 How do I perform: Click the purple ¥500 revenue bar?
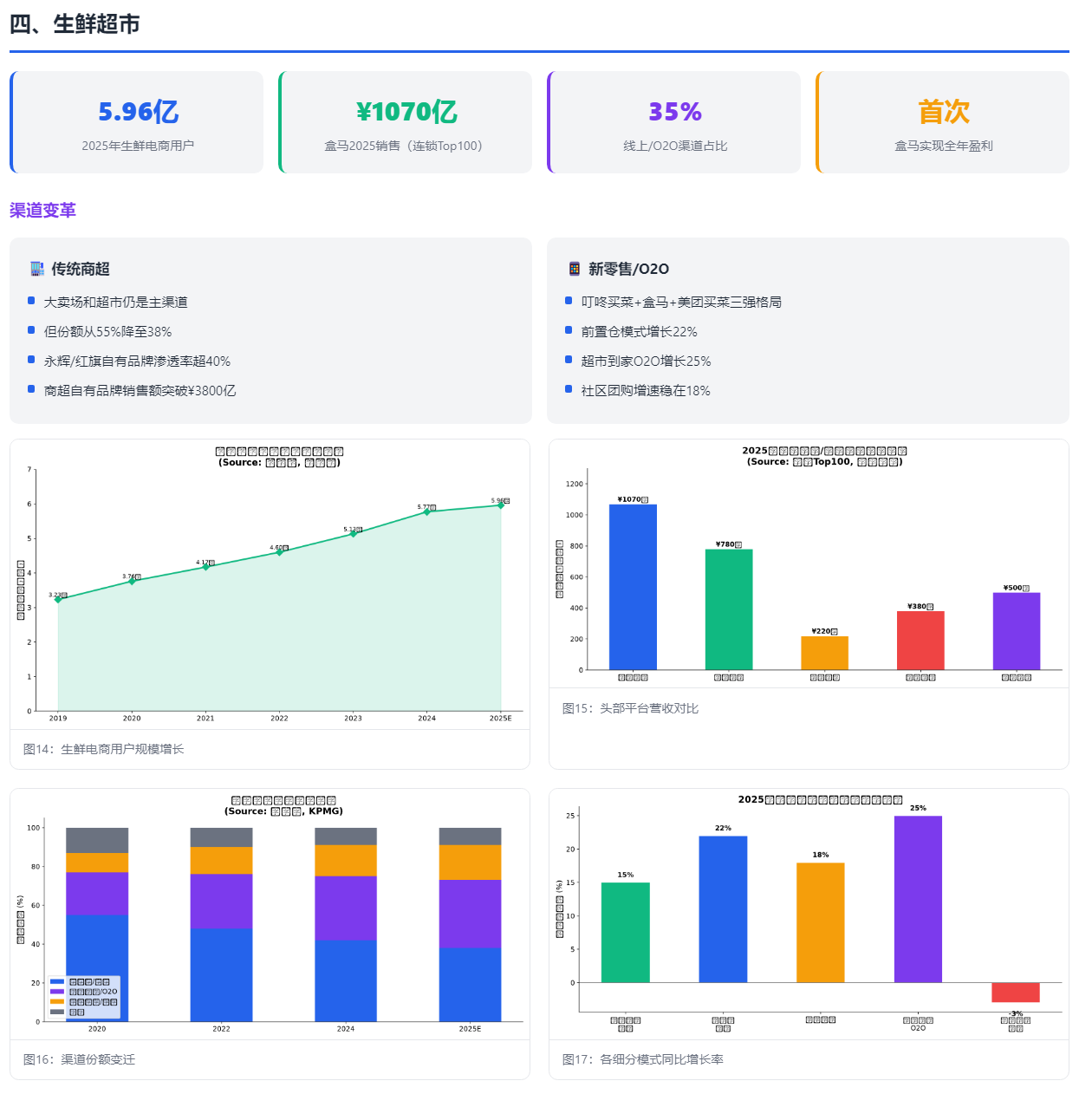click(x=1017, y=631)
